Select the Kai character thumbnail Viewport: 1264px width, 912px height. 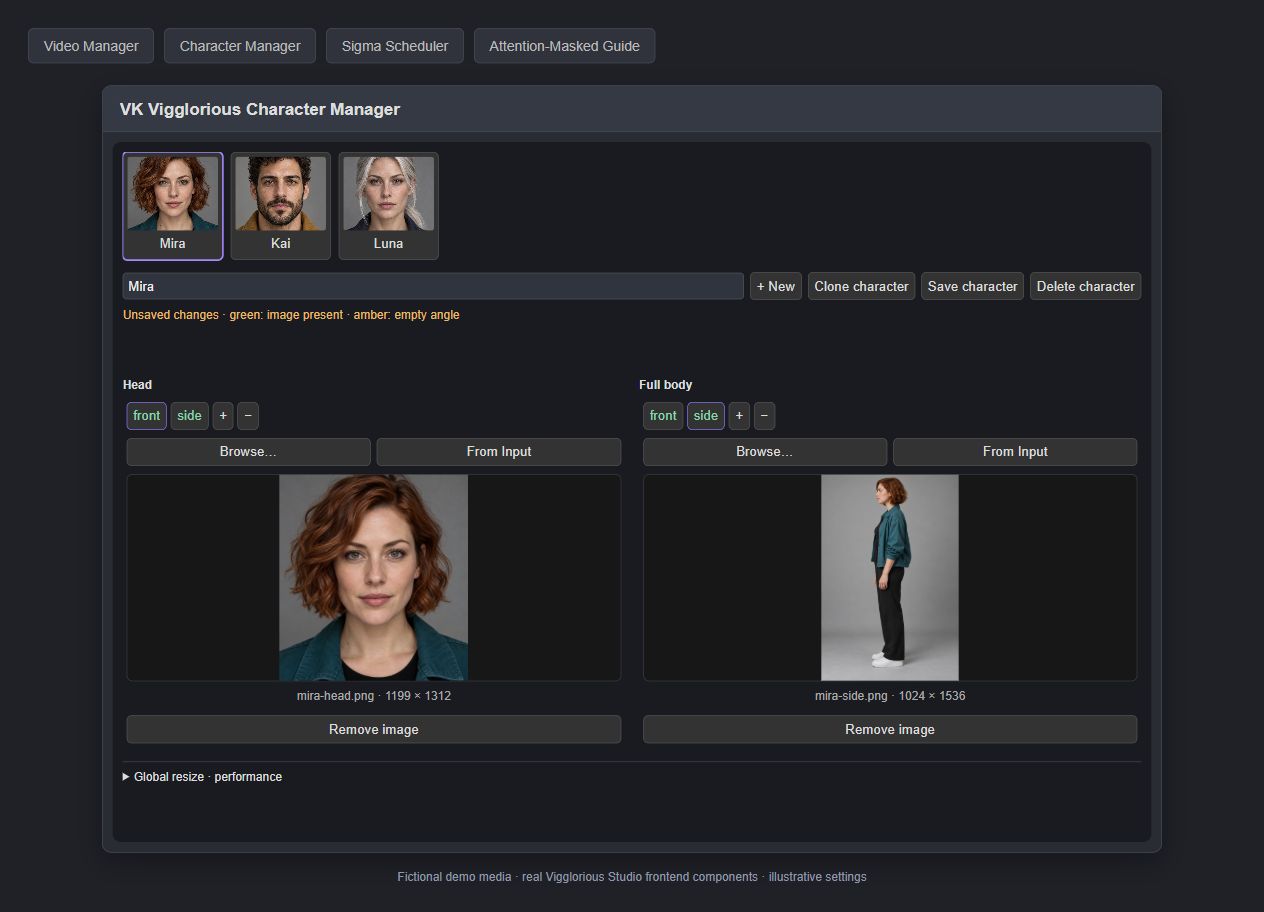281,206
